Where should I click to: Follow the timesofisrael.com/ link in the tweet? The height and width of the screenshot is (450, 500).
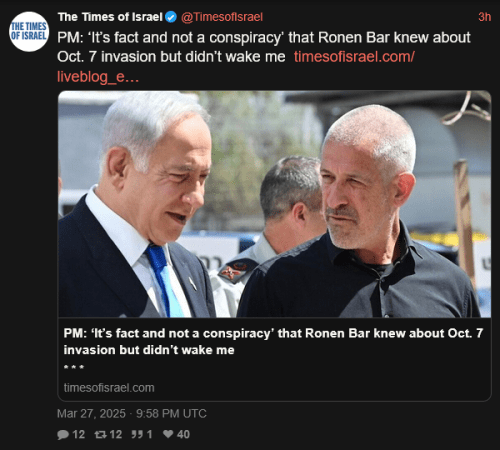(x=354, y=57)
